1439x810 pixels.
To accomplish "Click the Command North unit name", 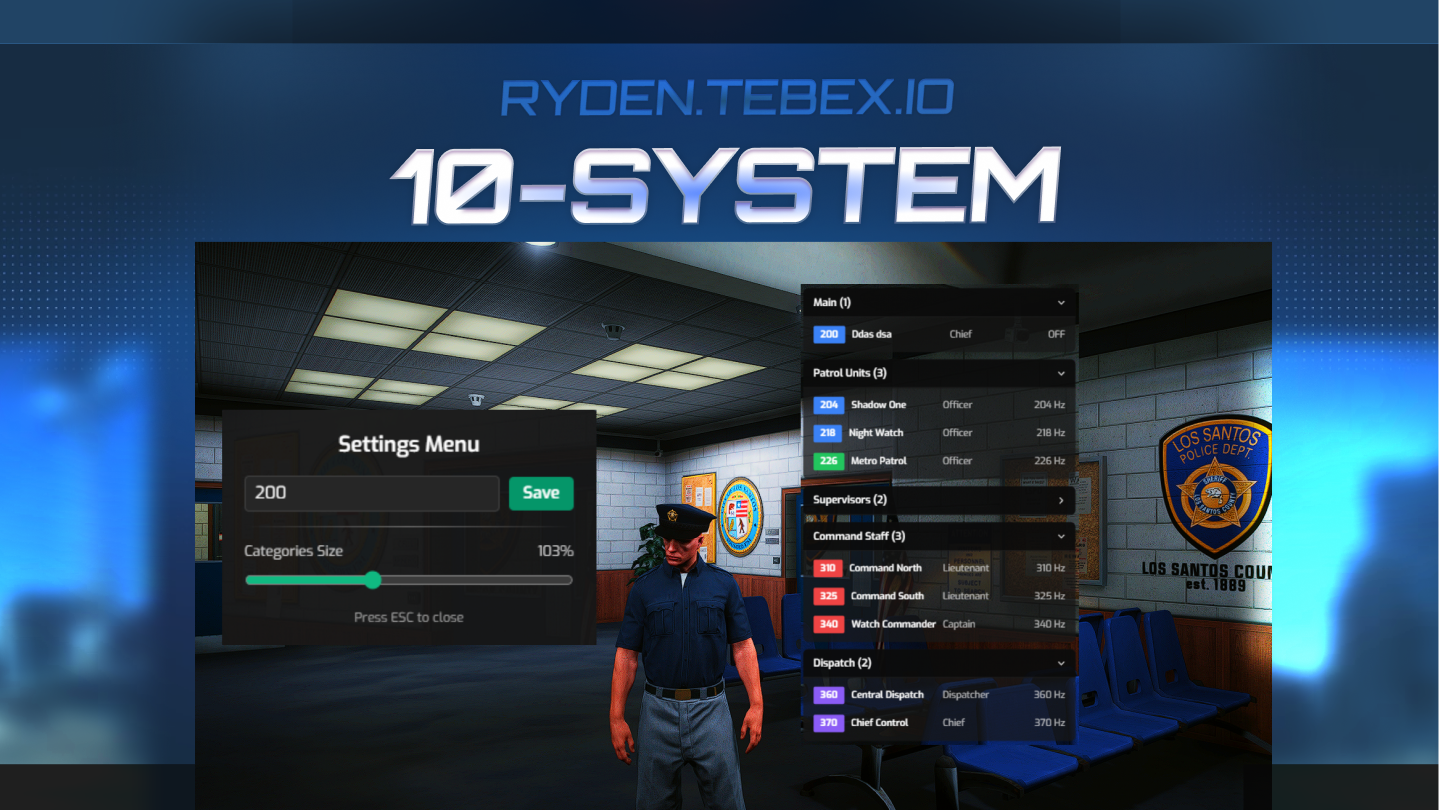I will coord(886,568).
